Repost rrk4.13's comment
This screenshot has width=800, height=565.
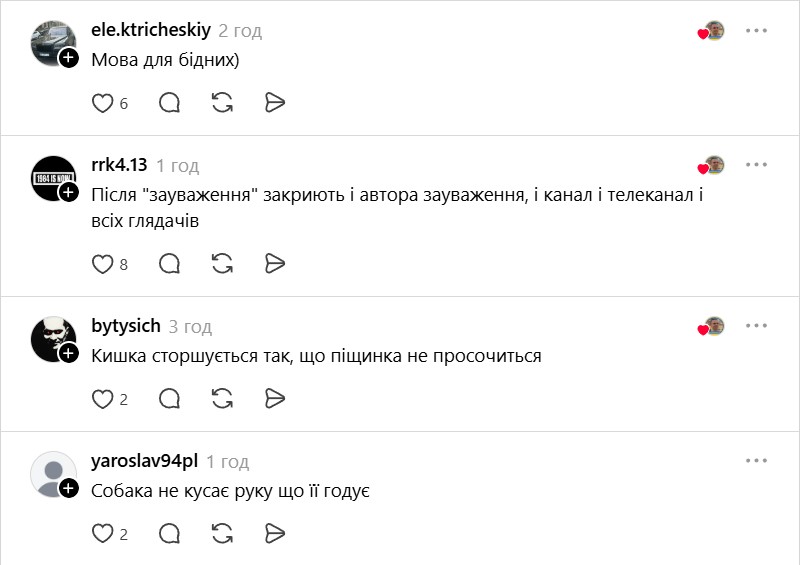click(x=223, y=263)
